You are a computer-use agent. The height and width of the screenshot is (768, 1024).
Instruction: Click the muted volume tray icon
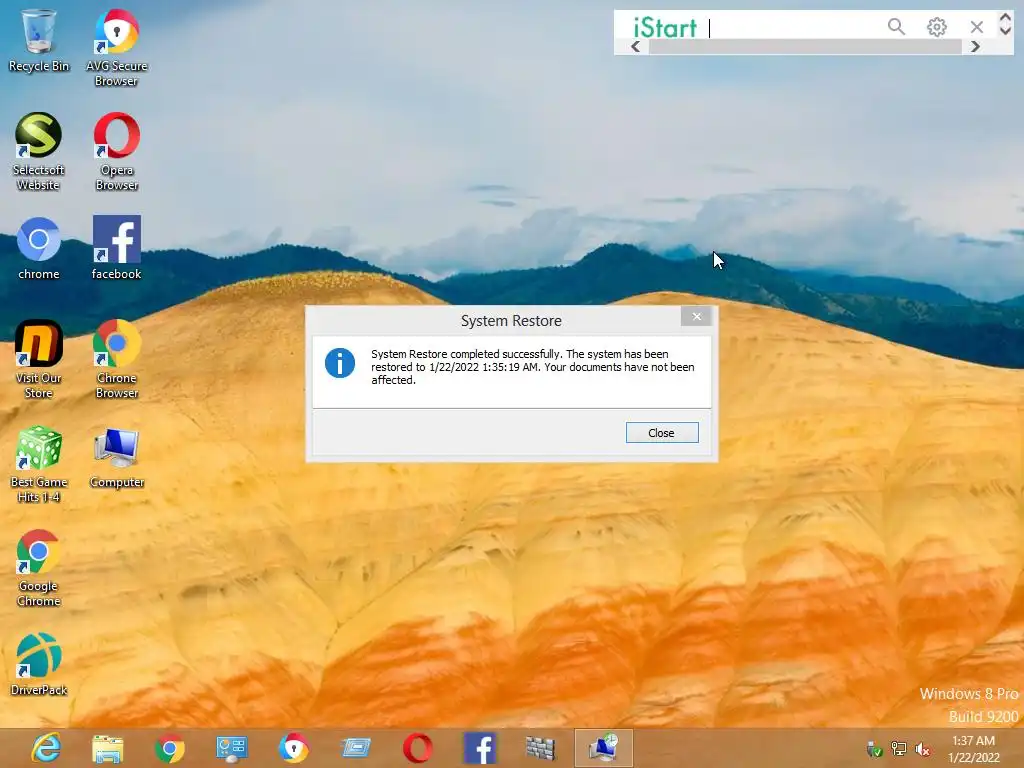(x=923, y=750)
